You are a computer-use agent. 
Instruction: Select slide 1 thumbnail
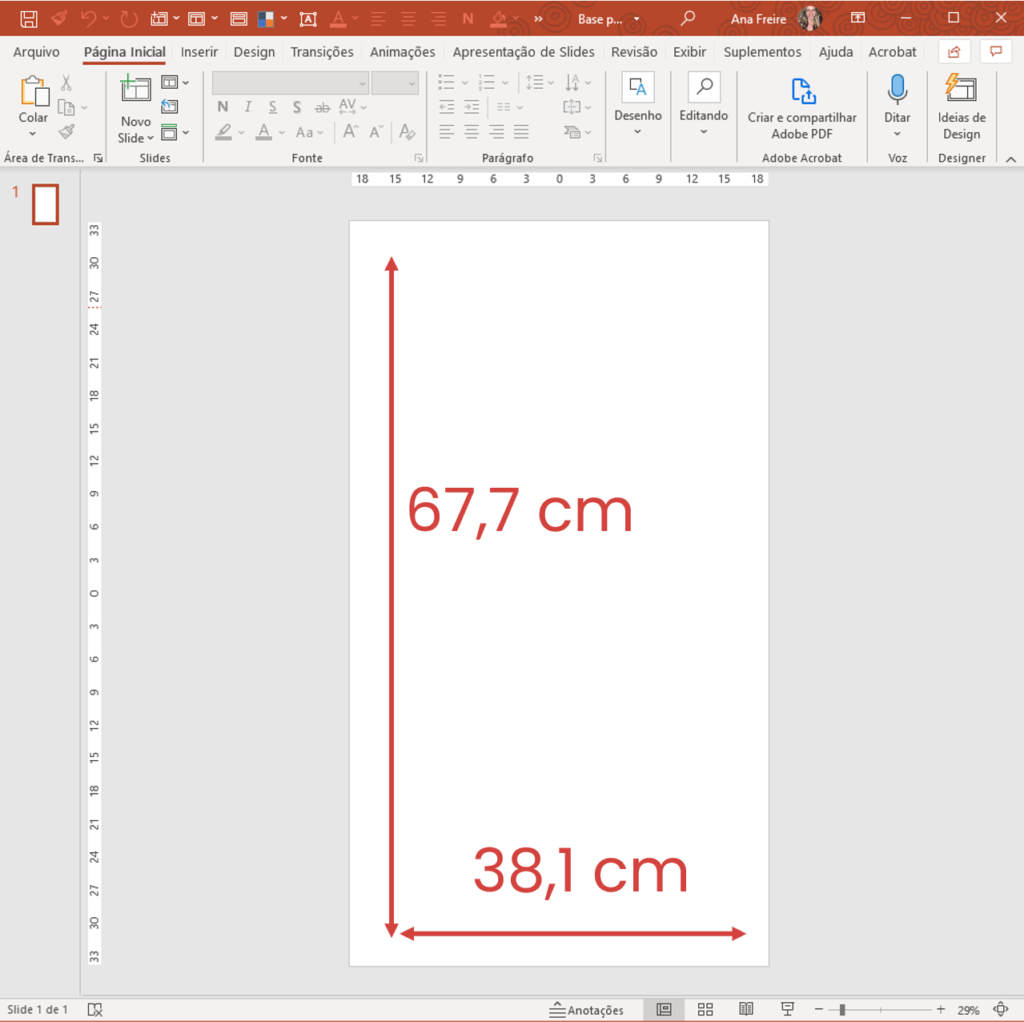pos(46,204)
